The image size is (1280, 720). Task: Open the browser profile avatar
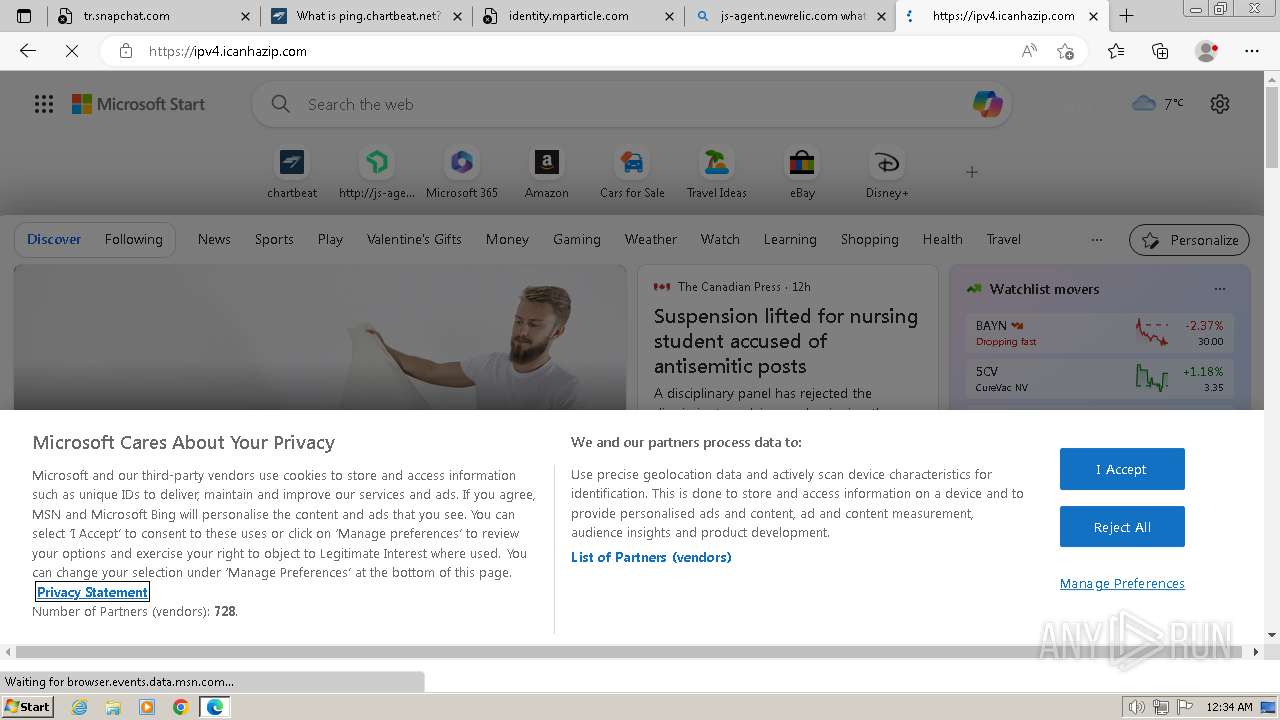[x=1207, y=51]
